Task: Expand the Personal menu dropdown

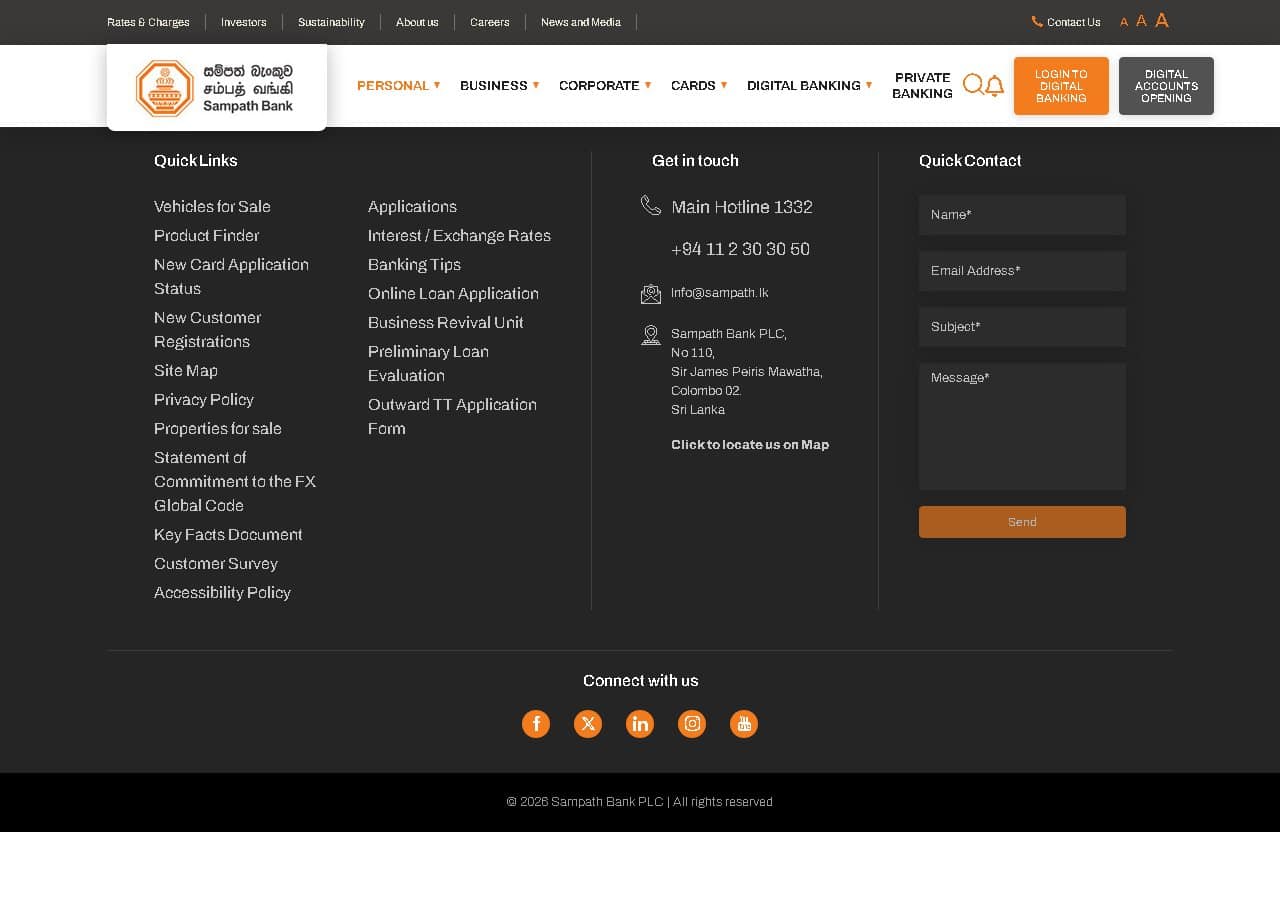Action: click(399, 85)
